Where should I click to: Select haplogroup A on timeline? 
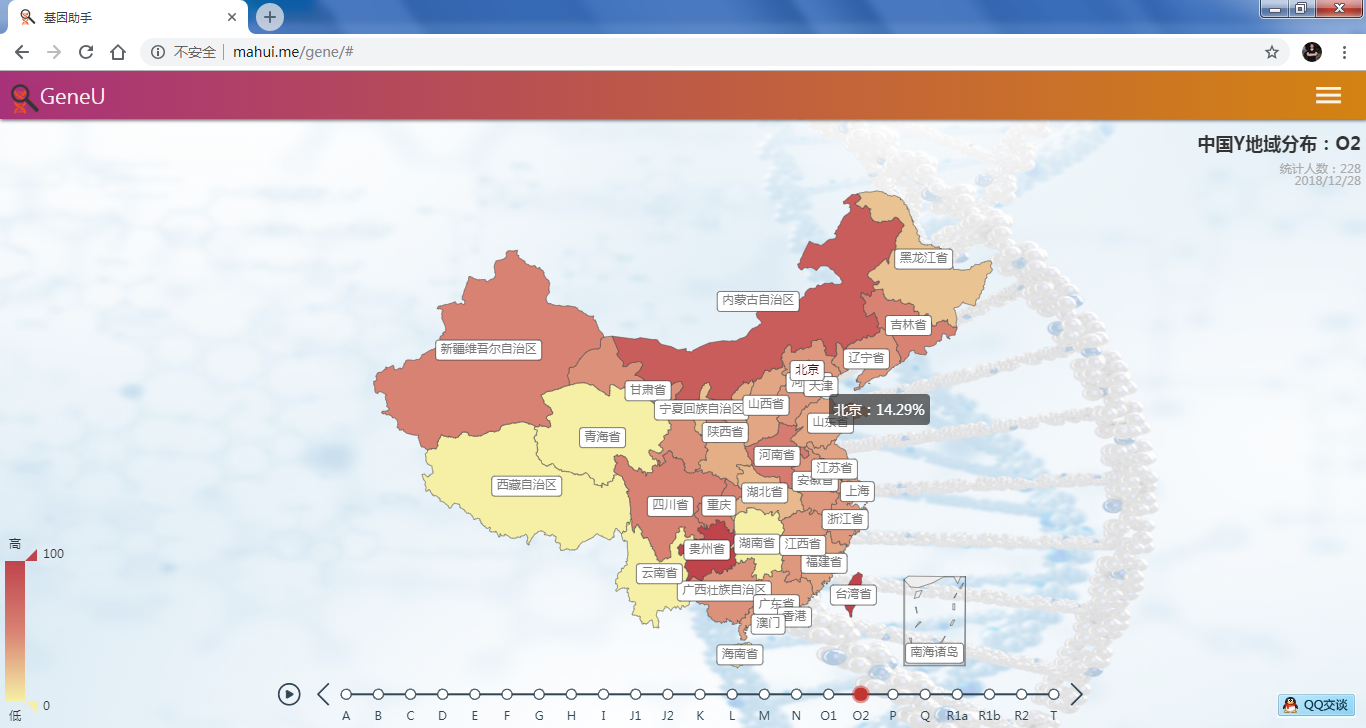[x=346, y=694]
